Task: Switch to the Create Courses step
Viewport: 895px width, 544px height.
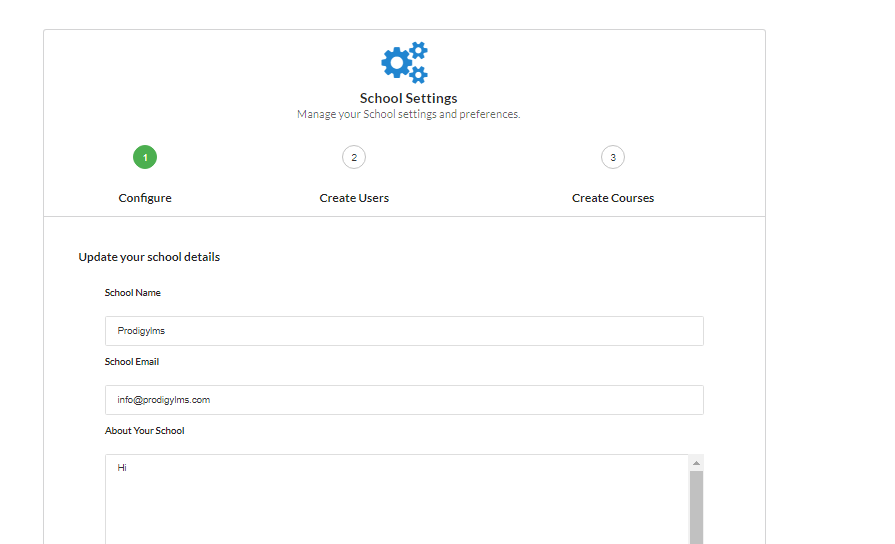Action: [613, 198]
